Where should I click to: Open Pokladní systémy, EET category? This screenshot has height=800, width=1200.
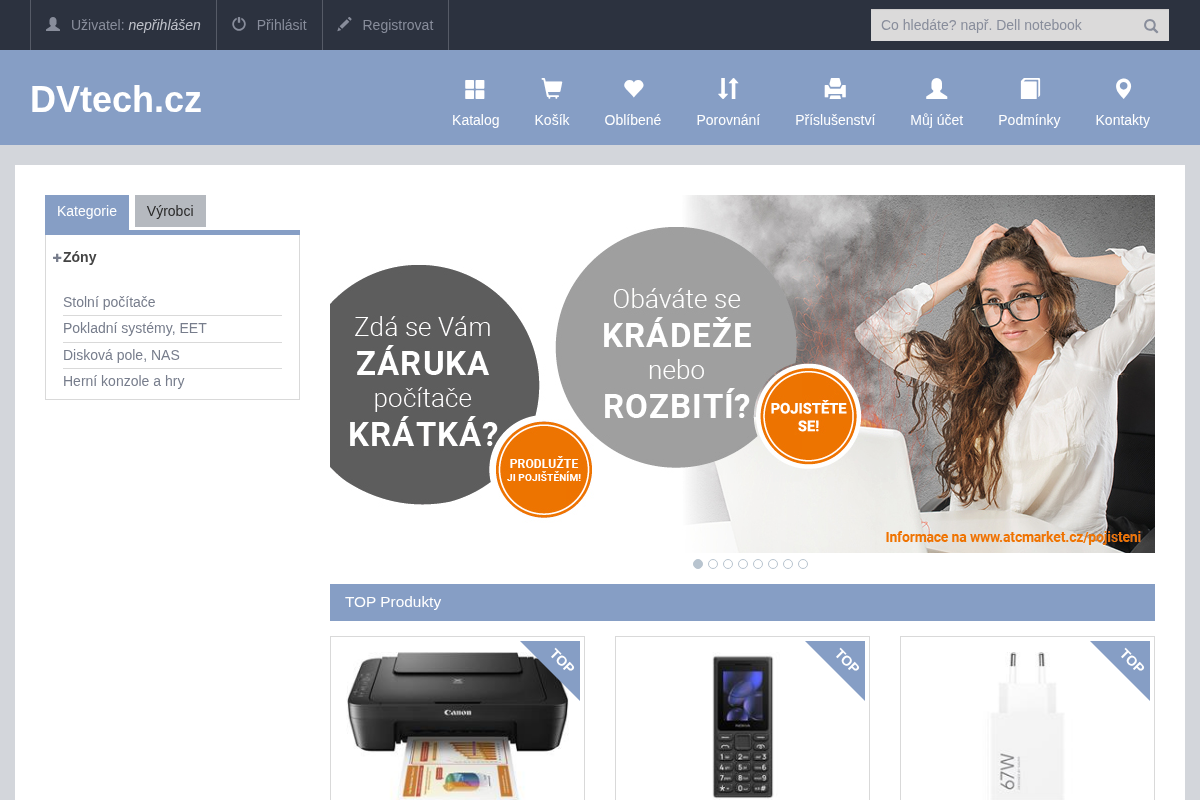click(x=135, y=328)
